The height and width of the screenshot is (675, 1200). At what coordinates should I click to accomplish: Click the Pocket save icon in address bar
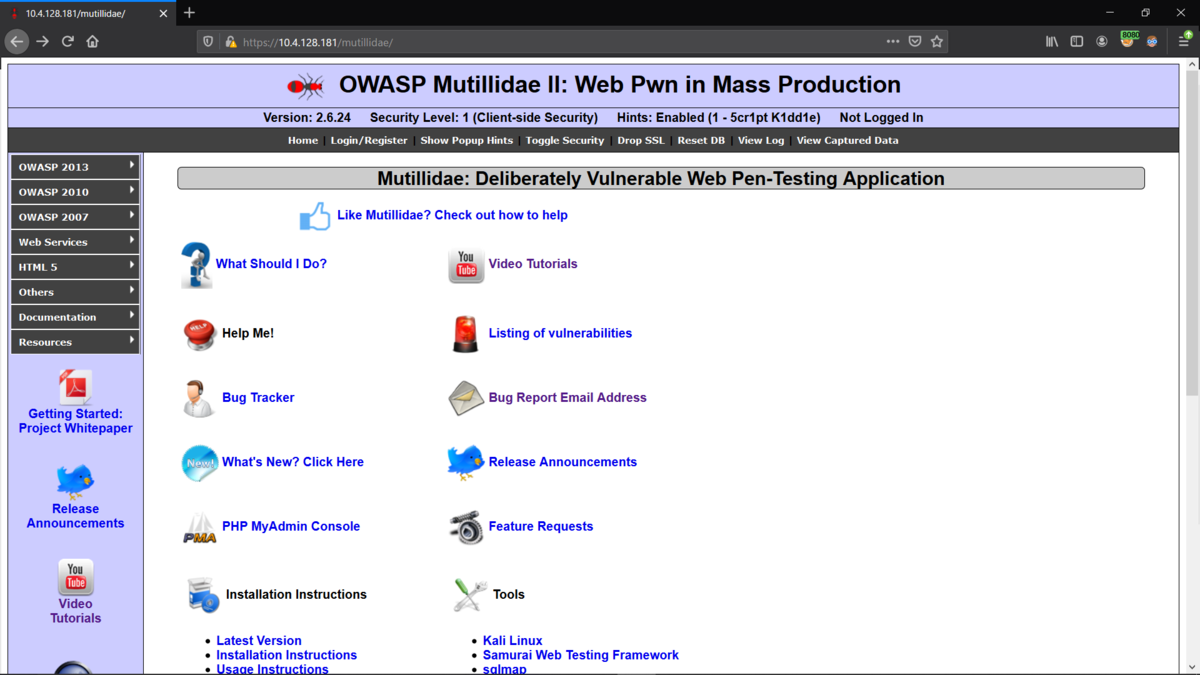[915, 42]
